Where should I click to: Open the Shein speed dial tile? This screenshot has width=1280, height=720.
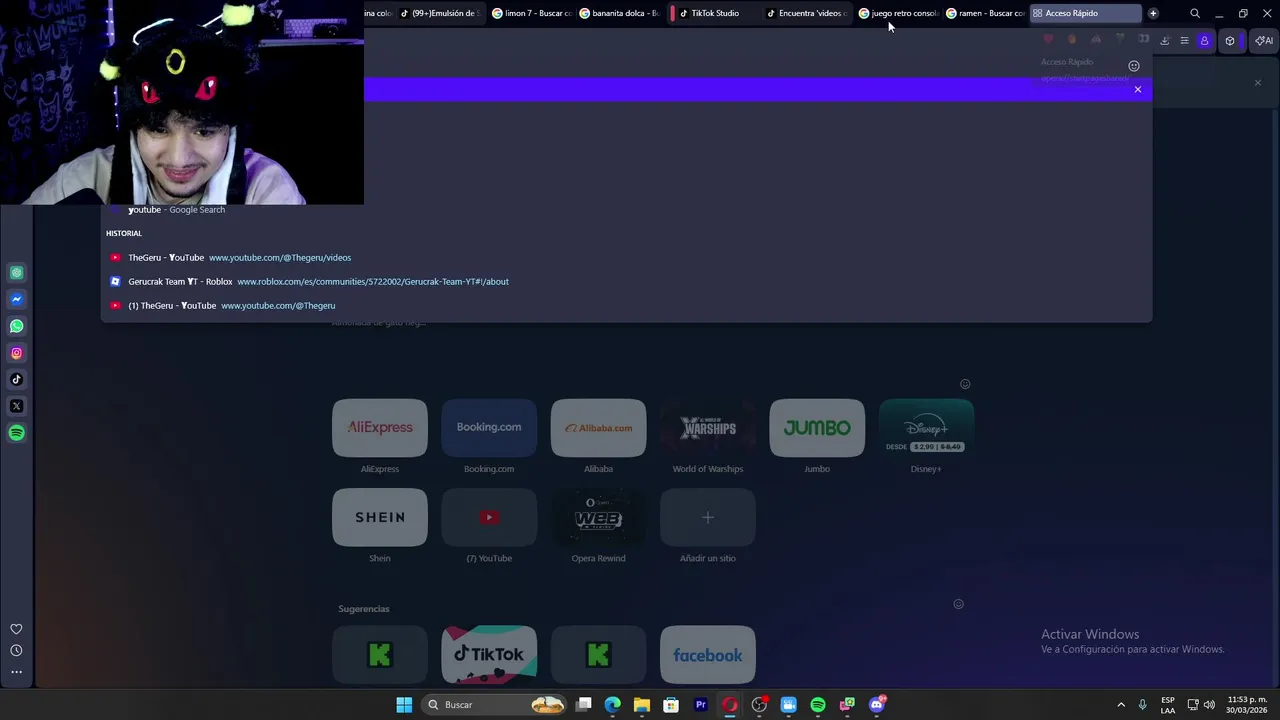point(380,517)
